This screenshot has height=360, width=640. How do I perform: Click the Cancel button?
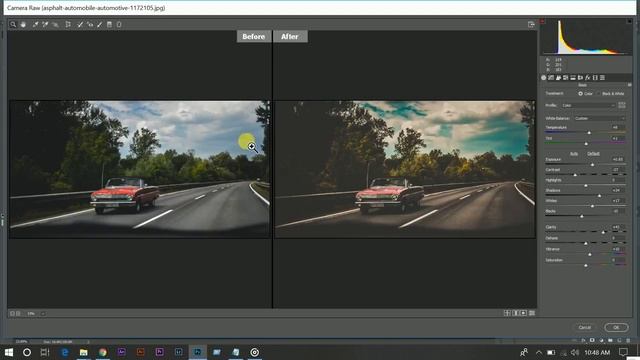click(x=584, y=327)
